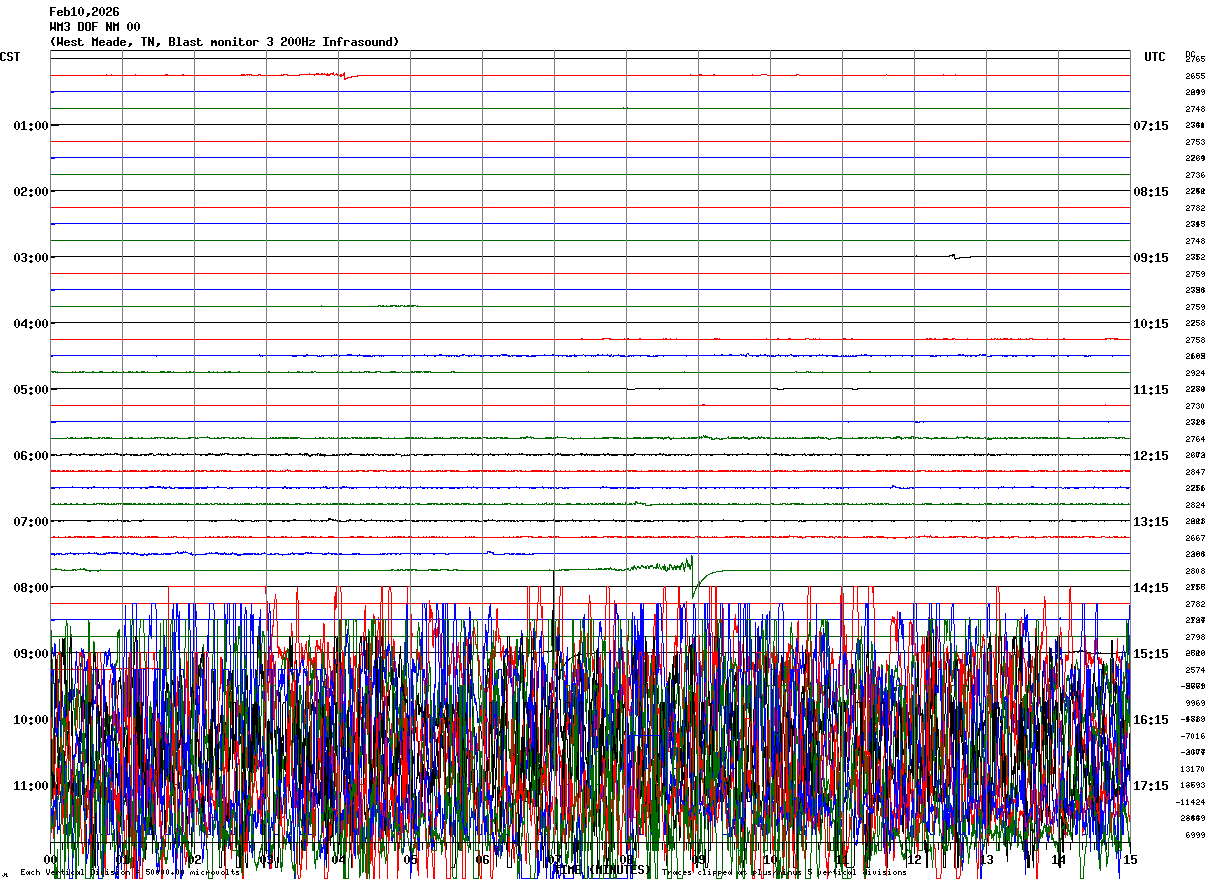Click the "07:15" UTC time label
Image resolution: width=1210 pixels, height=886 pixels.
coord(1151,126)
